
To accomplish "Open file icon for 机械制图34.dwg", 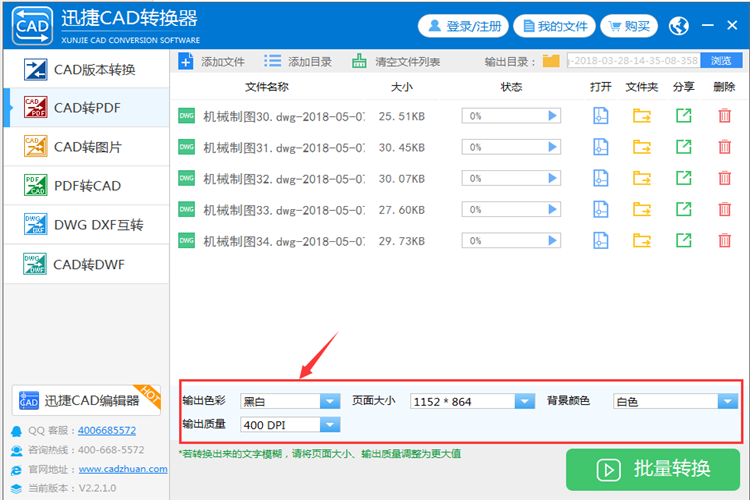I will pyautogui.click(x=601, y=241).
